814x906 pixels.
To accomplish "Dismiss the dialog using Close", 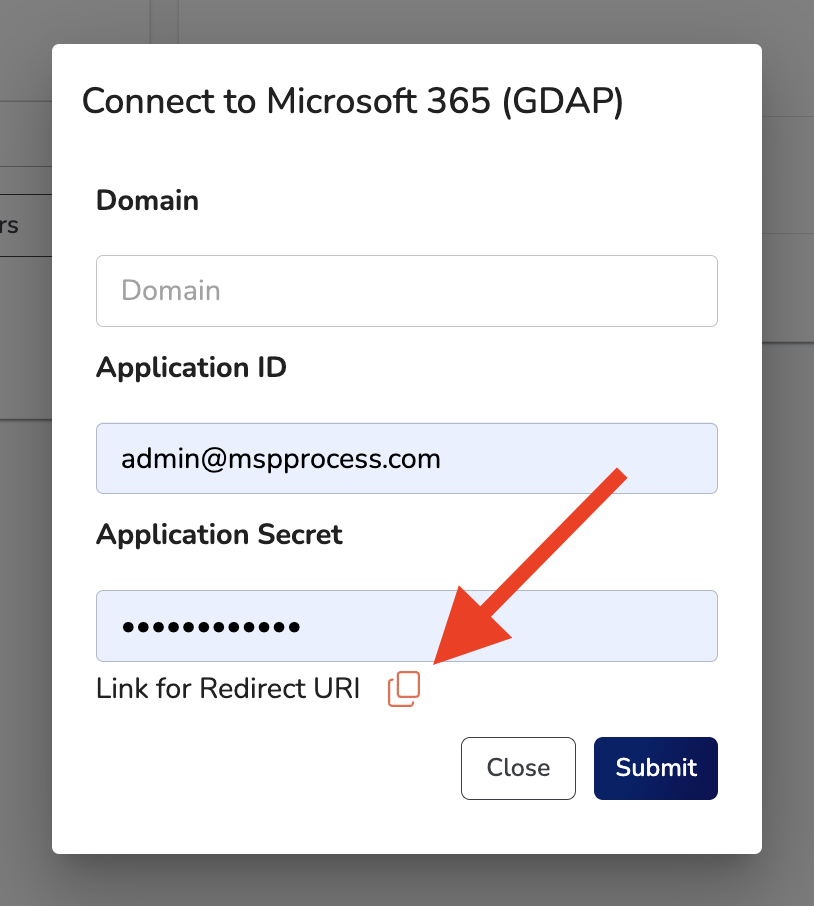I will click(517, 768).
